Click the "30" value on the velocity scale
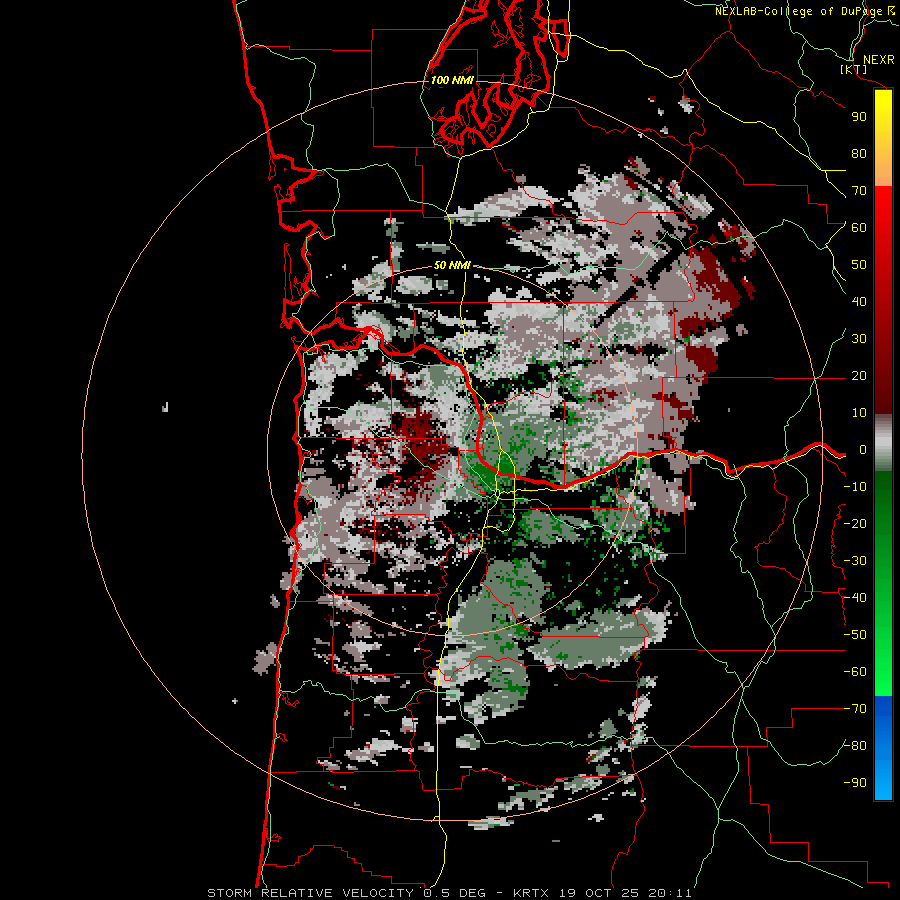900x900 pixels. [859, 339]
